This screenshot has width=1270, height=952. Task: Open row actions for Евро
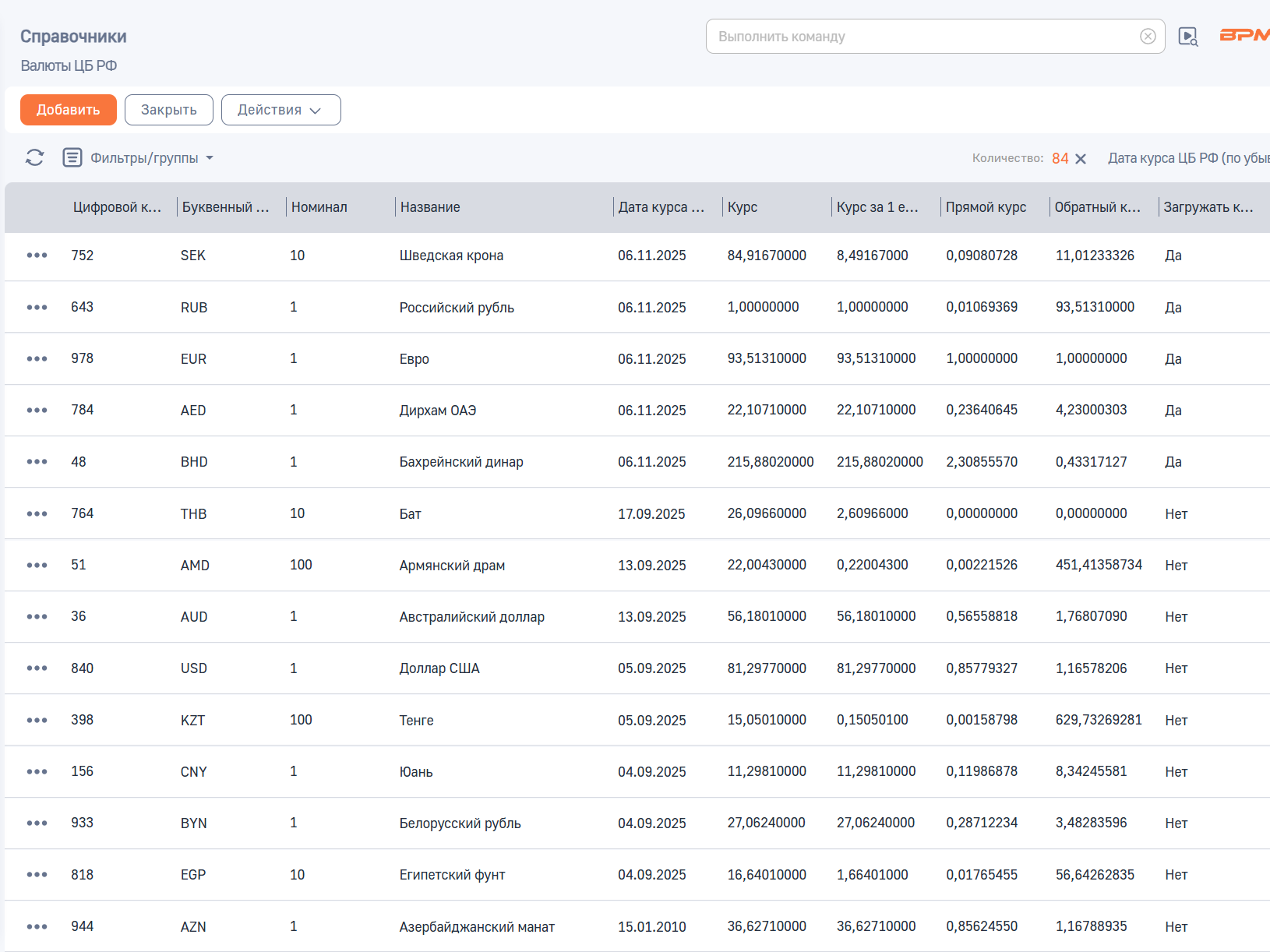coord(37,358)
